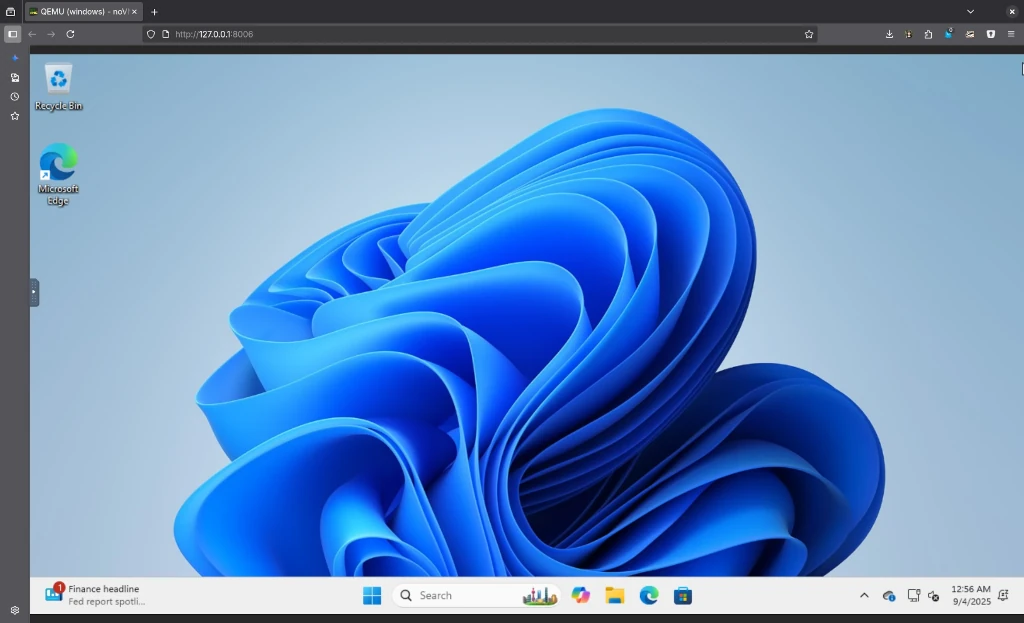Expand the noVNC control bar handle

(x=34, y=292)
